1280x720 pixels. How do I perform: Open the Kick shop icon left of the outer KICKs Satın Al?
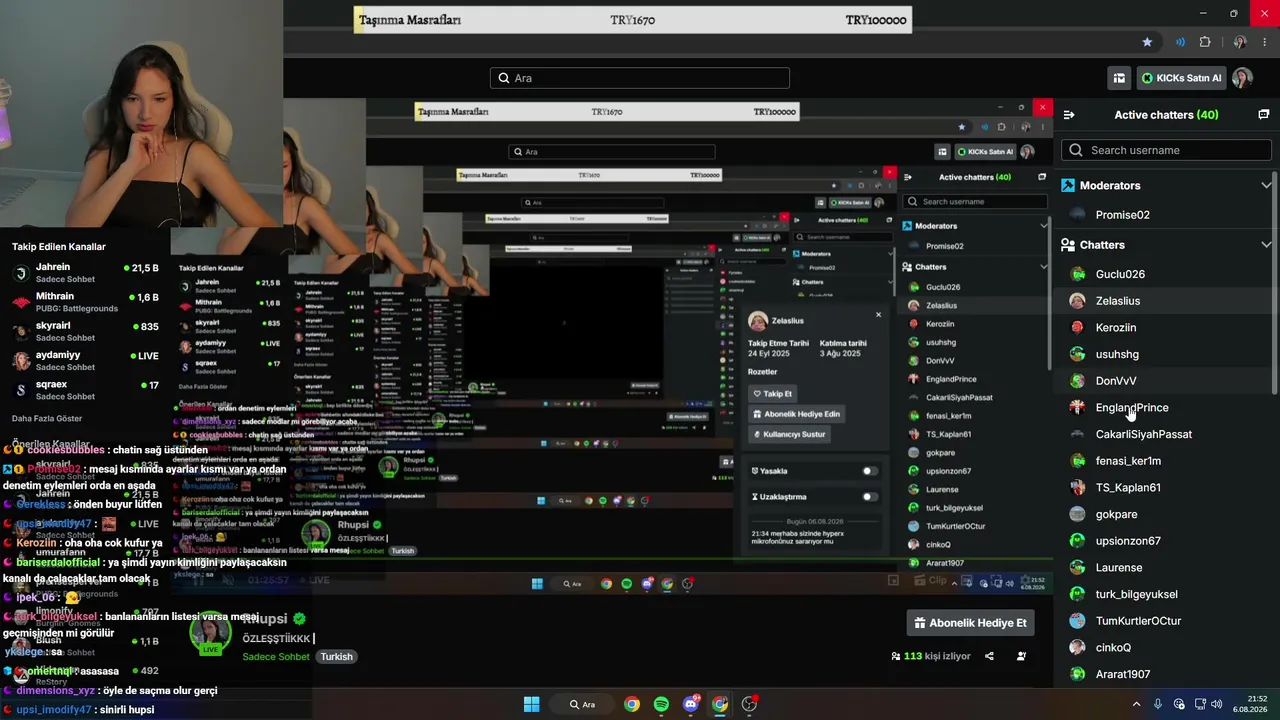1119,78
